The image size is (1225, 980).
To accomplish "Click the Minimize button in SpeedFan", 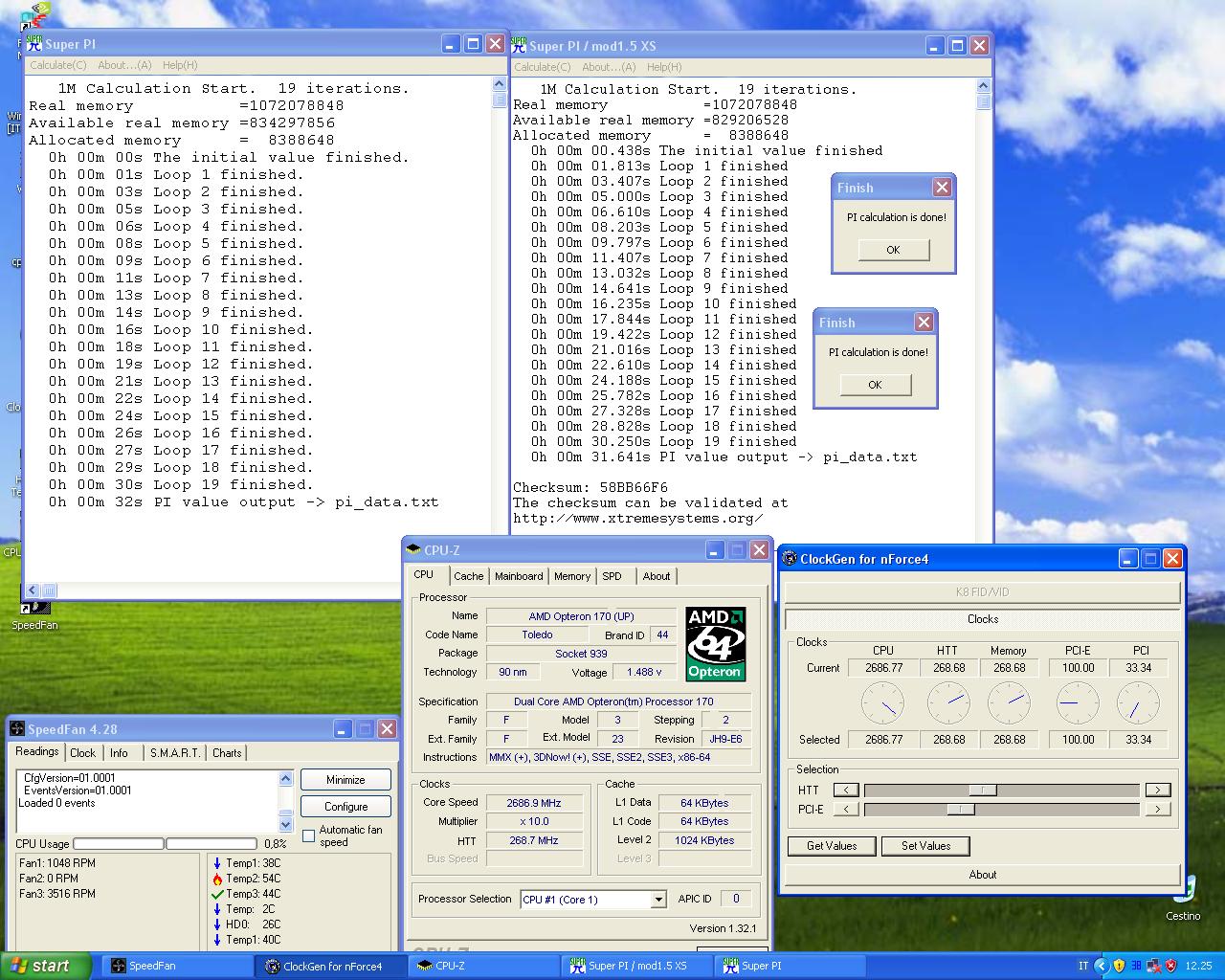I will tap(345, 780).
